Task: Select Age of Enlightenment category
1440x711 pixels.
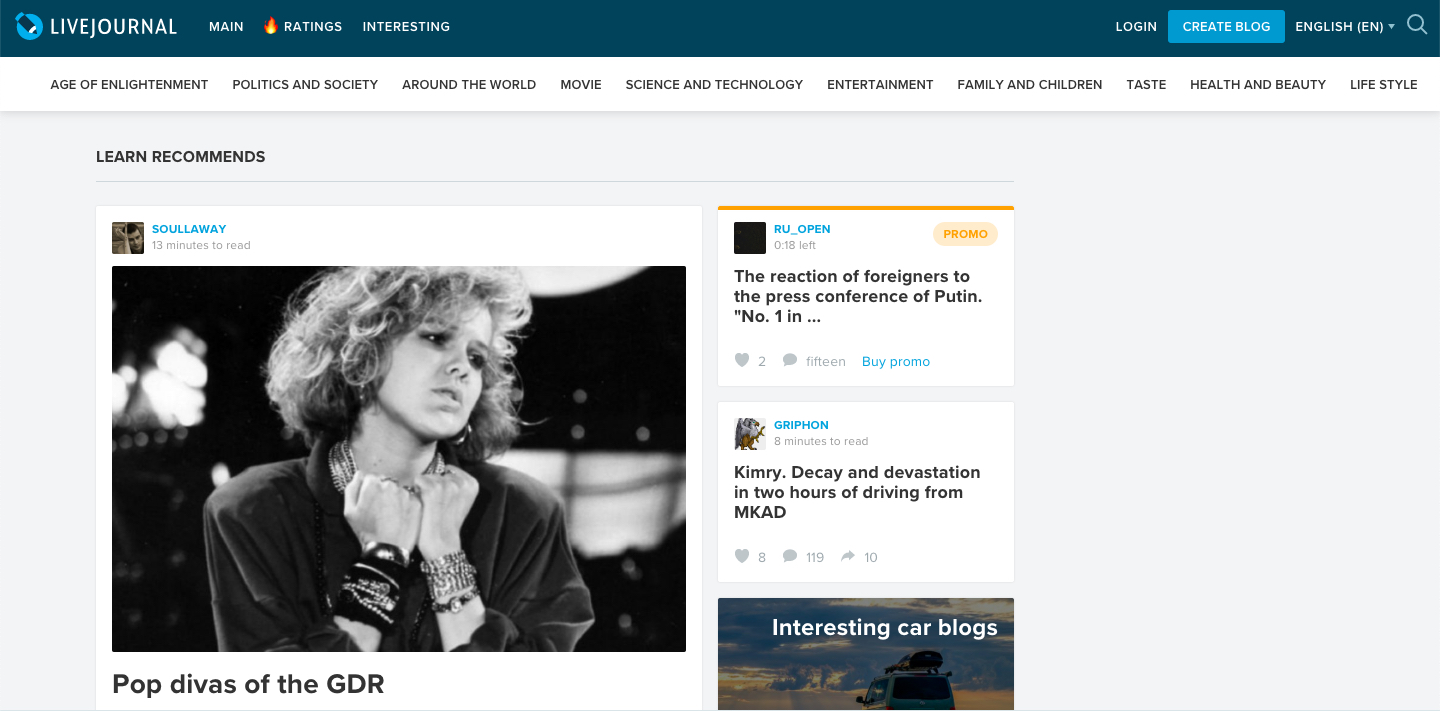Action: click(129, 85)
